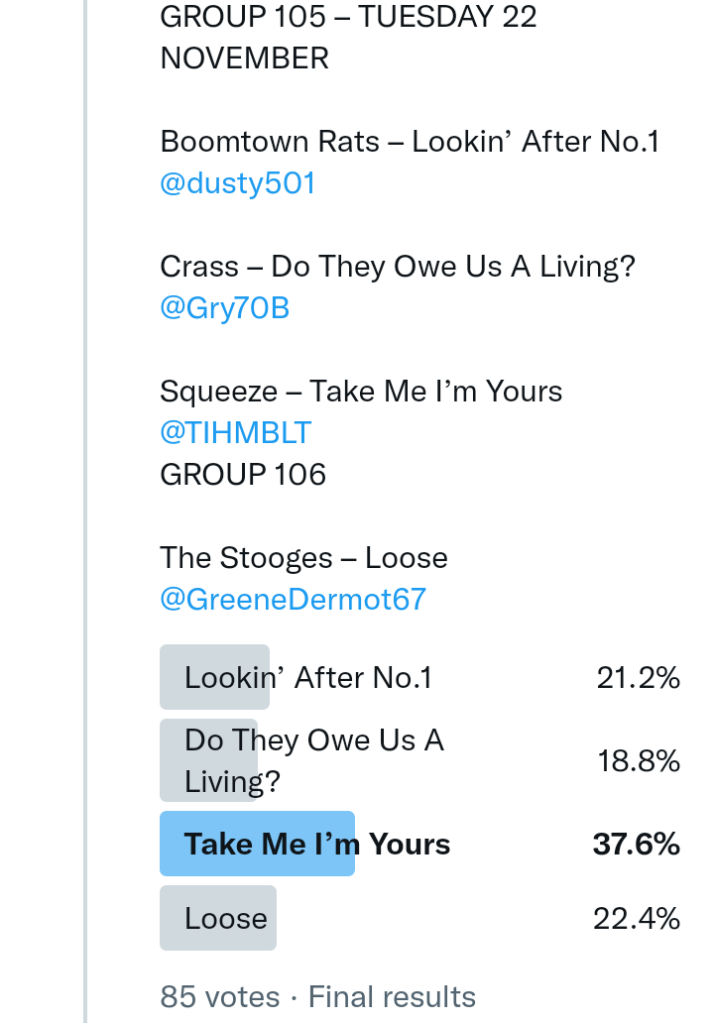714x1023 pixels.
Task: Open the @dusty501 profile mention
Action: [238, 183]
